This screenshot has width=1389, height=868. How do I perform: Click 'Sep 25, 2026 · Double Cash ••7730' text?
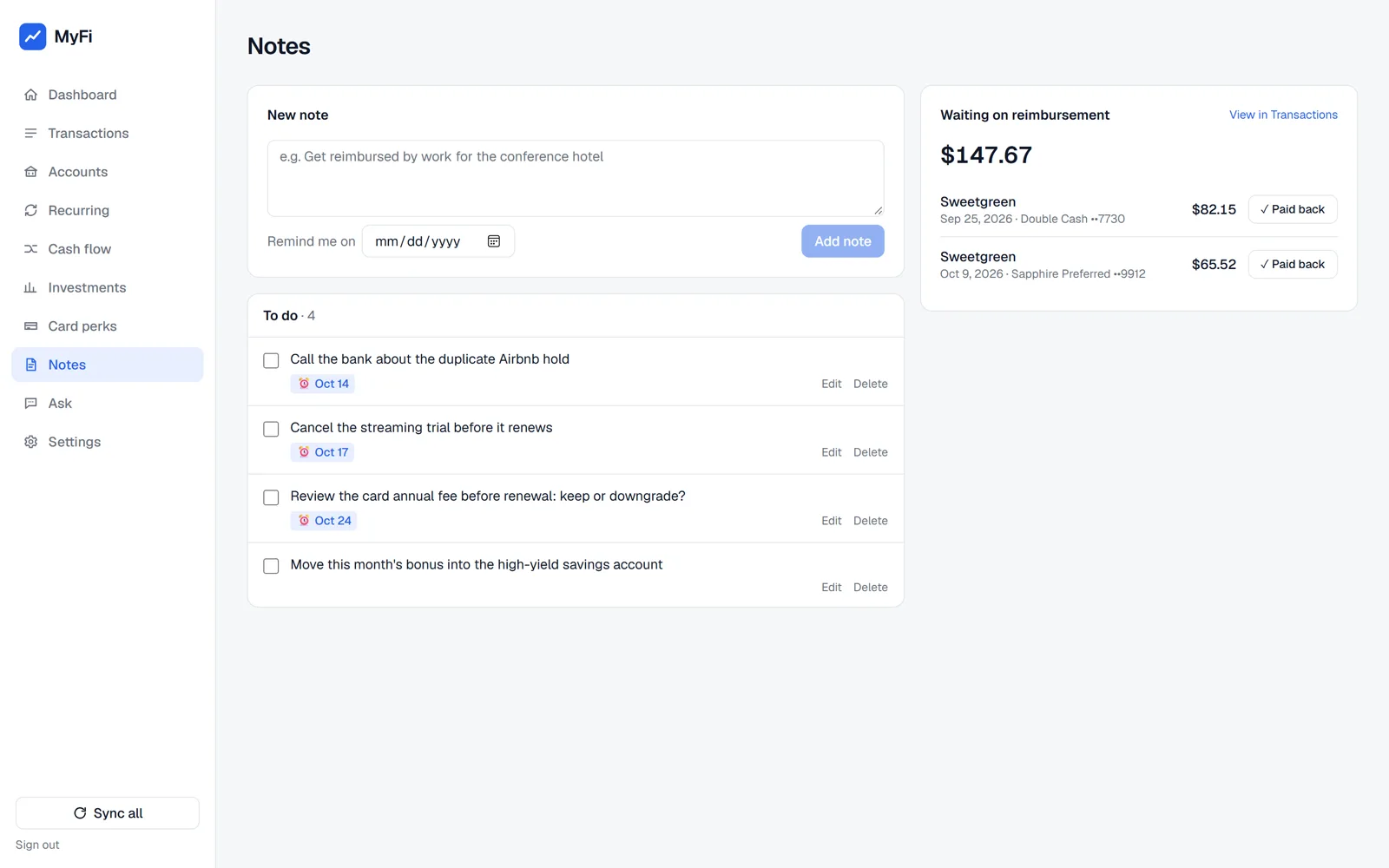(x=1032, y=219)
